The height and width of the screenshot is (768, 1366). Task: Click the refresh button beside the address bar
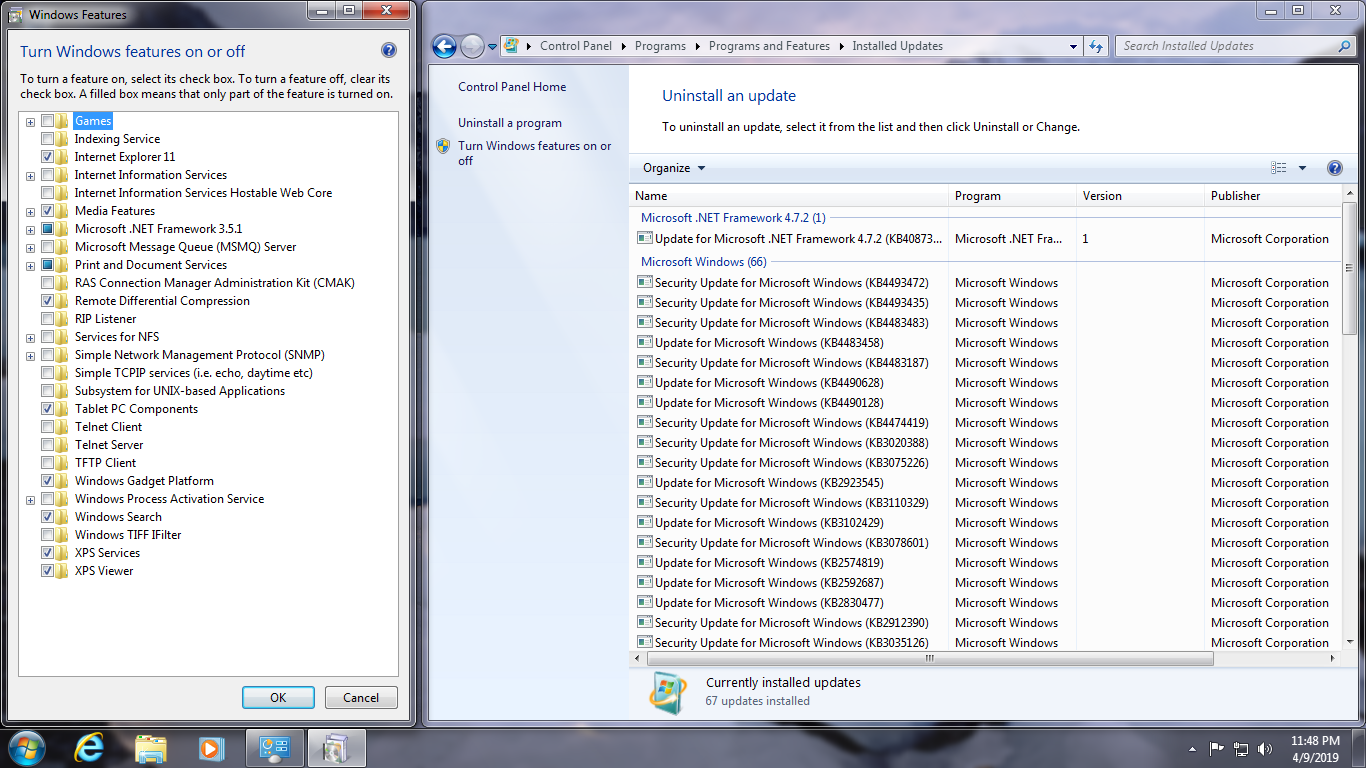1096,46
